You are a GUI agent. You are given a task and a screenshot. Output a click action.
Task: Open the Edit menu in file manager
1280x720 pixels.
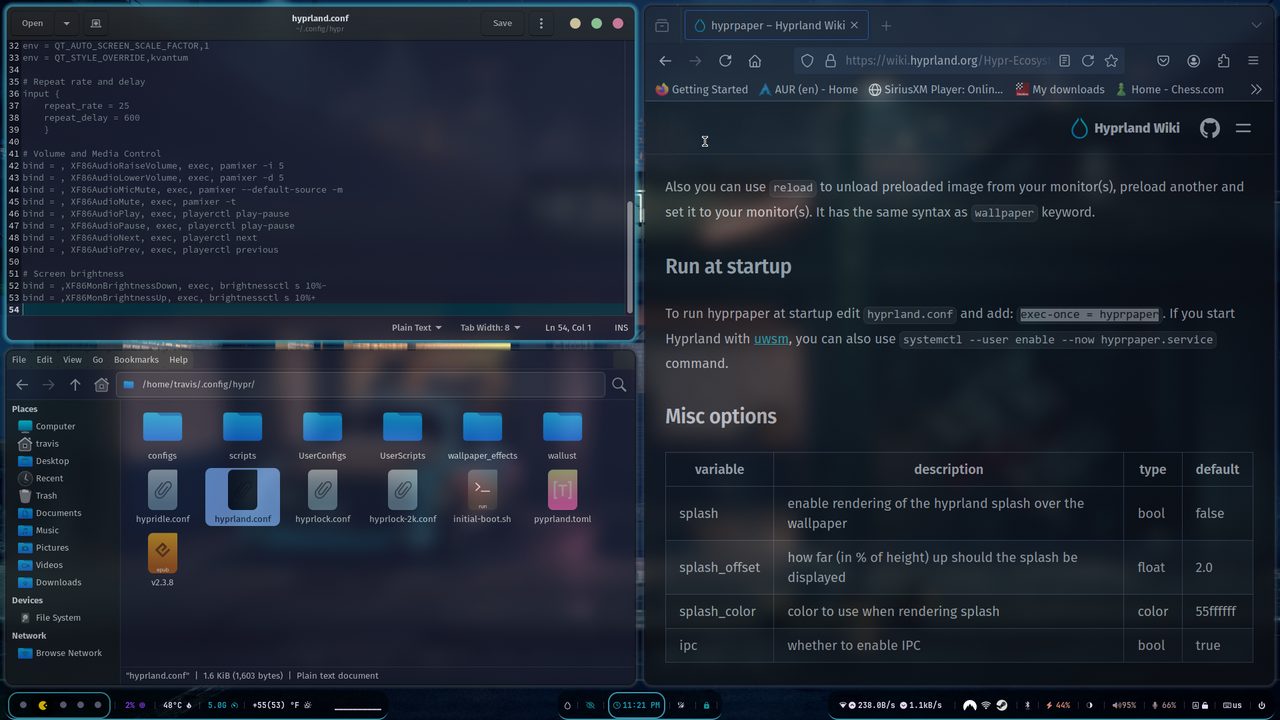pos(45,360)
